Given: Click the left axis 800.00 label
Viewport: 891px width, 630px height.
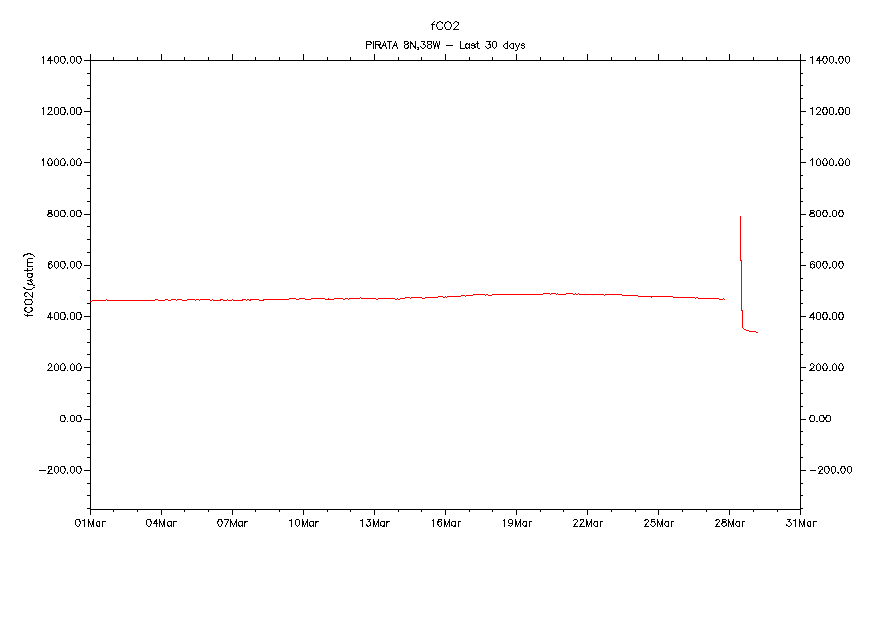Looking at the screenshot, I should [64, 214].
